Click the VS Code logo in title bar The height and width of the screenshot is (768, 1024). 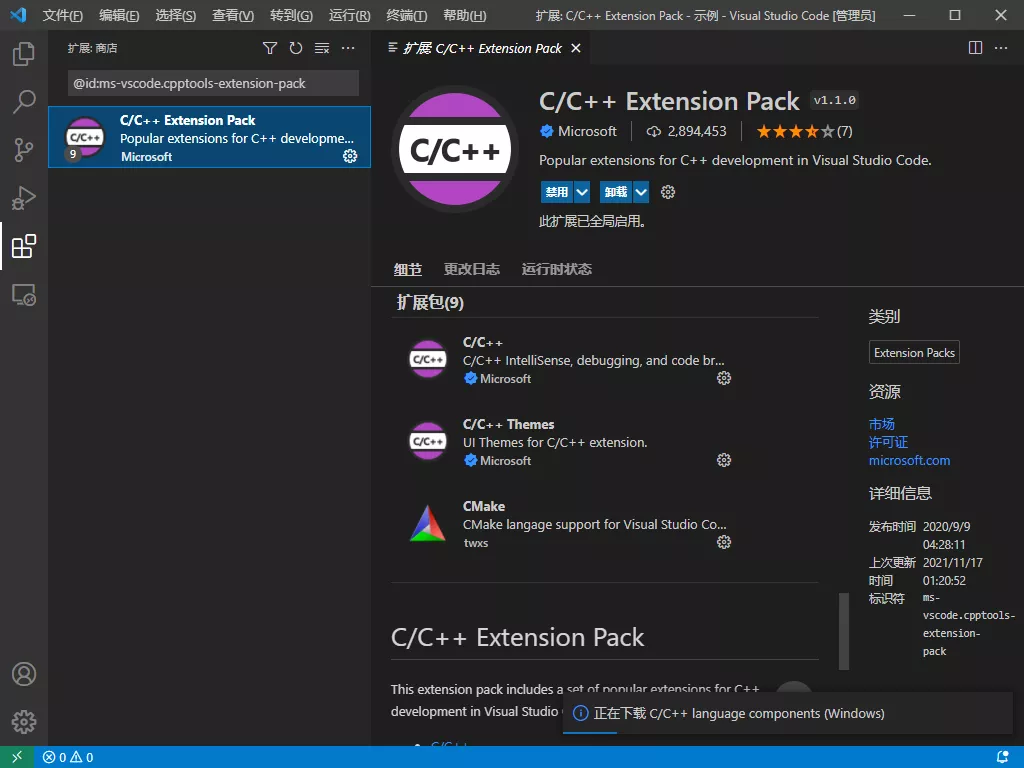18,14
